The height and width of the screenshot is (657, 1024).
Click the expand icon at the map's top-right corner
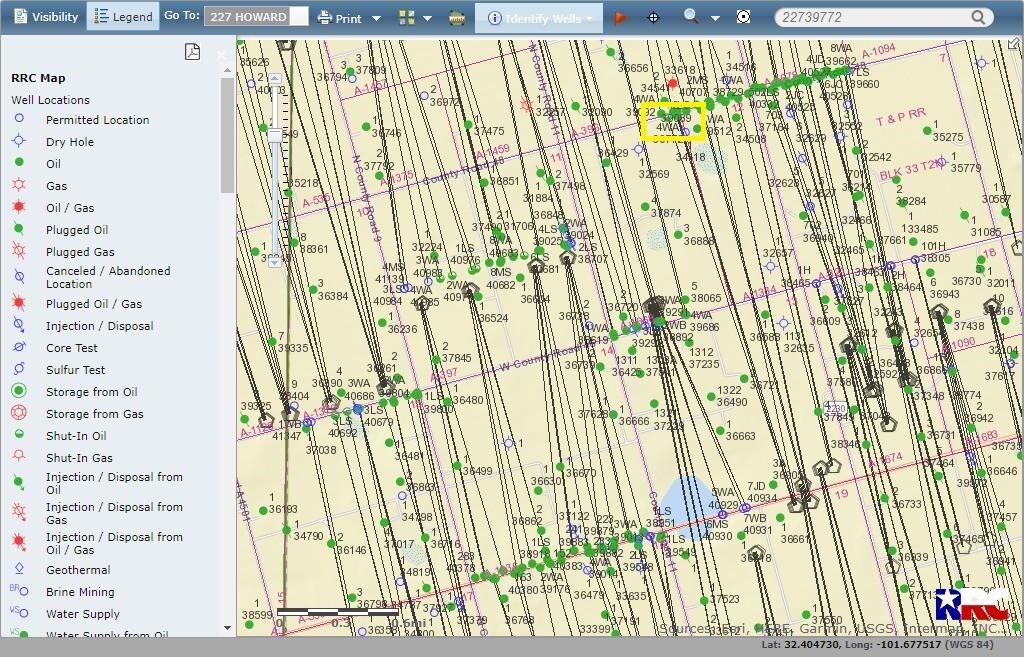pyautogui.click(x=1014, y=44)
